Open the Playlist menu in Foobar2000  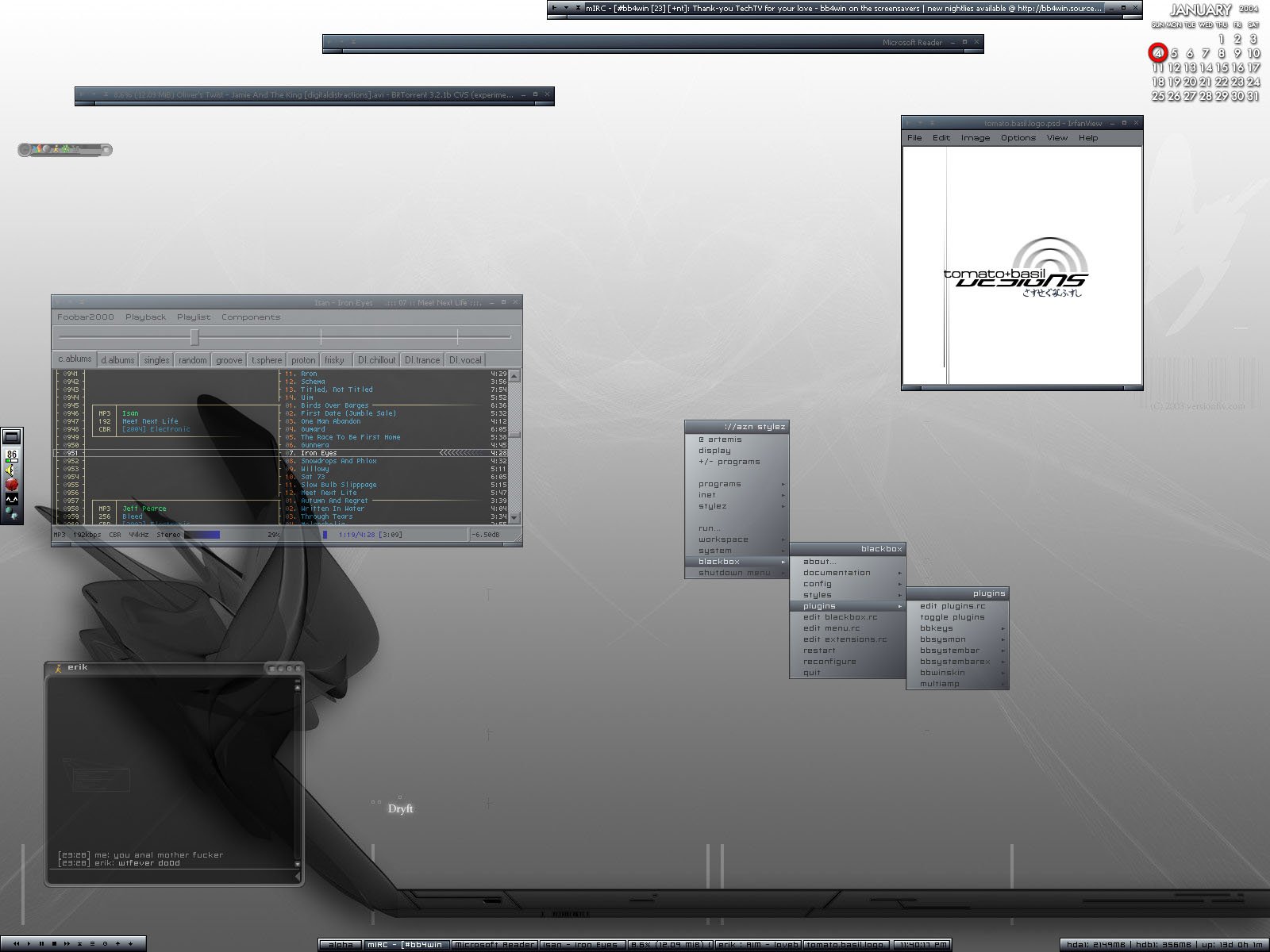[x=194, y=317]
